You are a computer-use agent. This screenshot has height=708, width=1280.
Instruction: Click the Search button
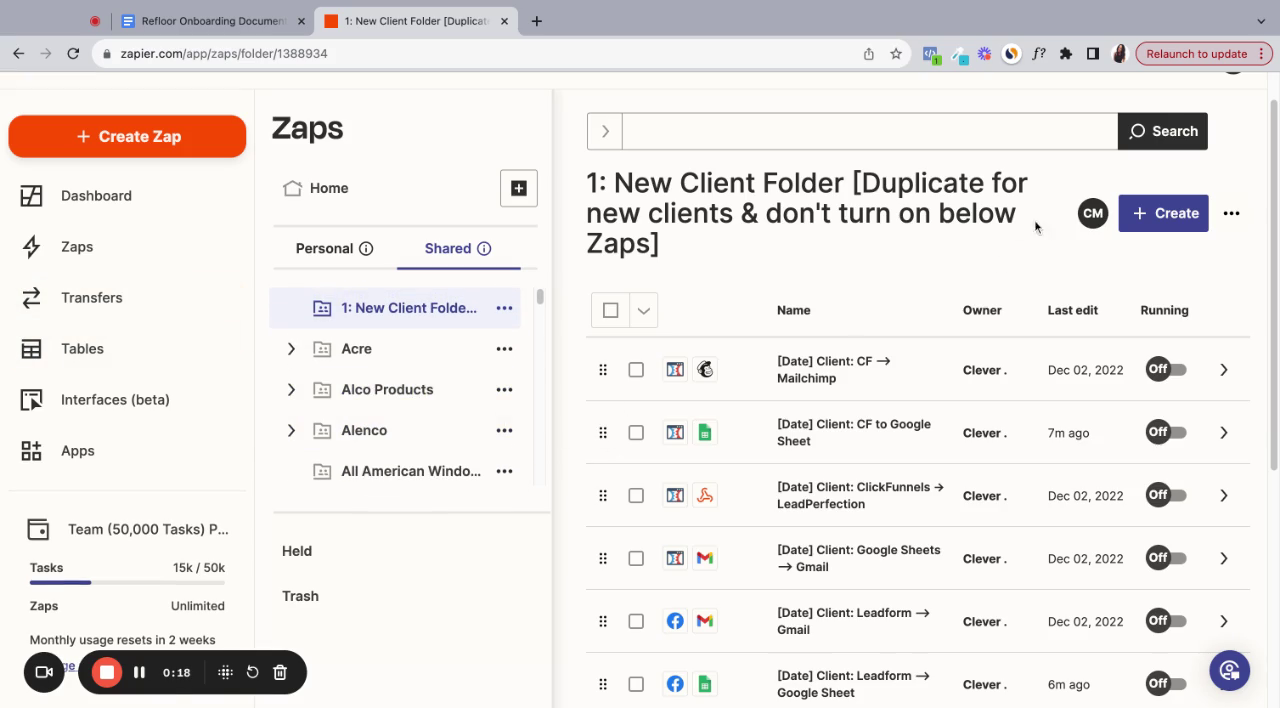1162,131
